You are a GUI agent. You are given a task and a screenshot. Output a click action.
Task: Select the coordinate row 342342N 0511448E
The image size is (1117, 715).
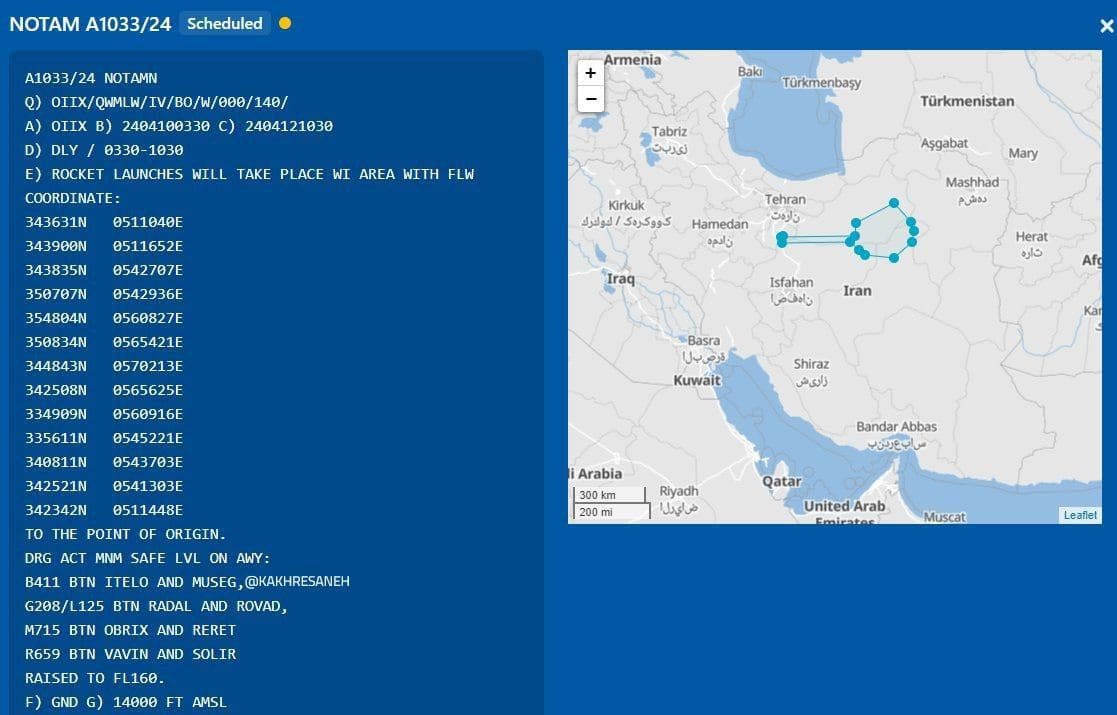click(104, 511)
